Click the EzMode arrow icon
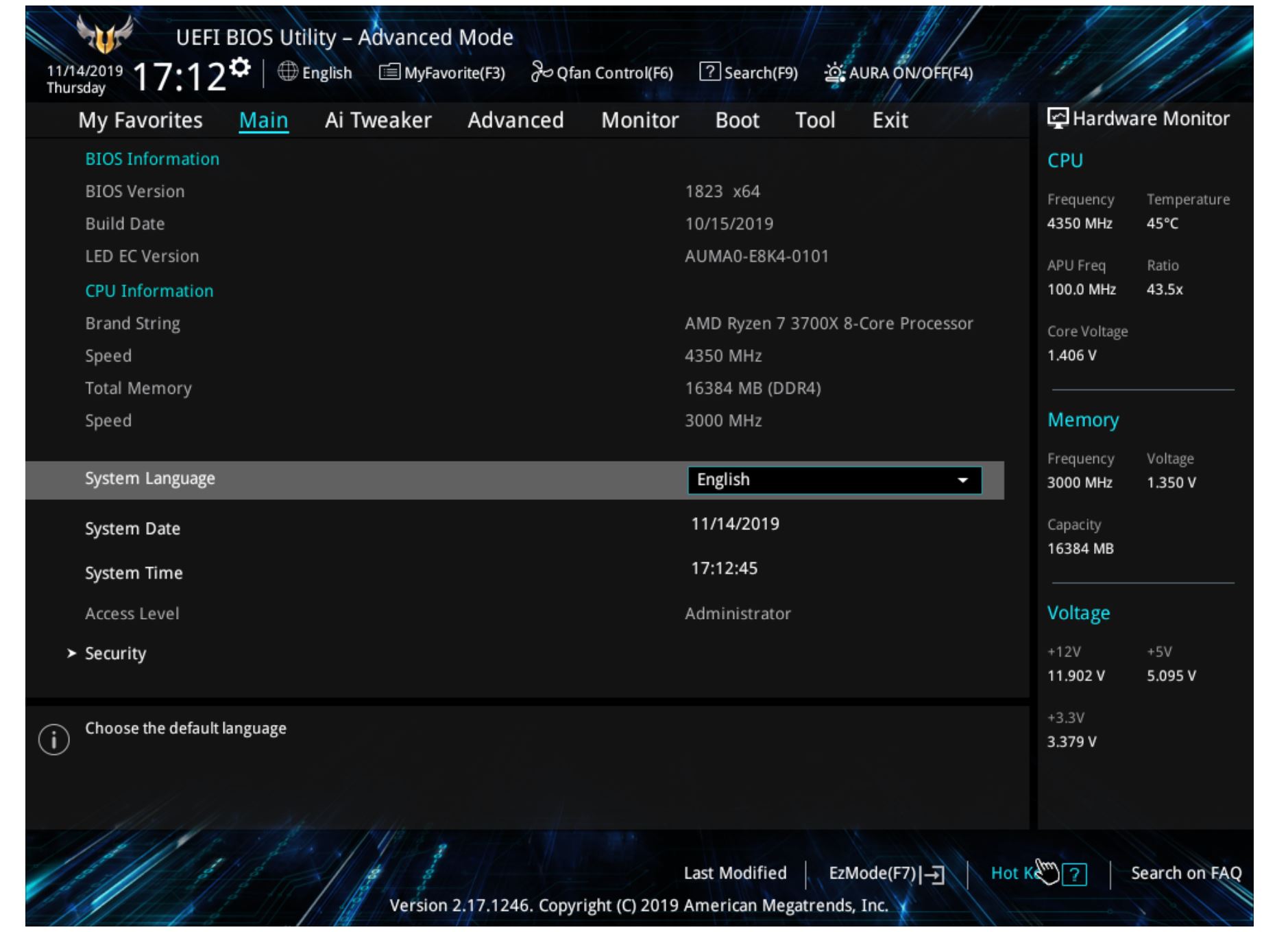Viewport: 1288px width, 932px height. point(932,874)
